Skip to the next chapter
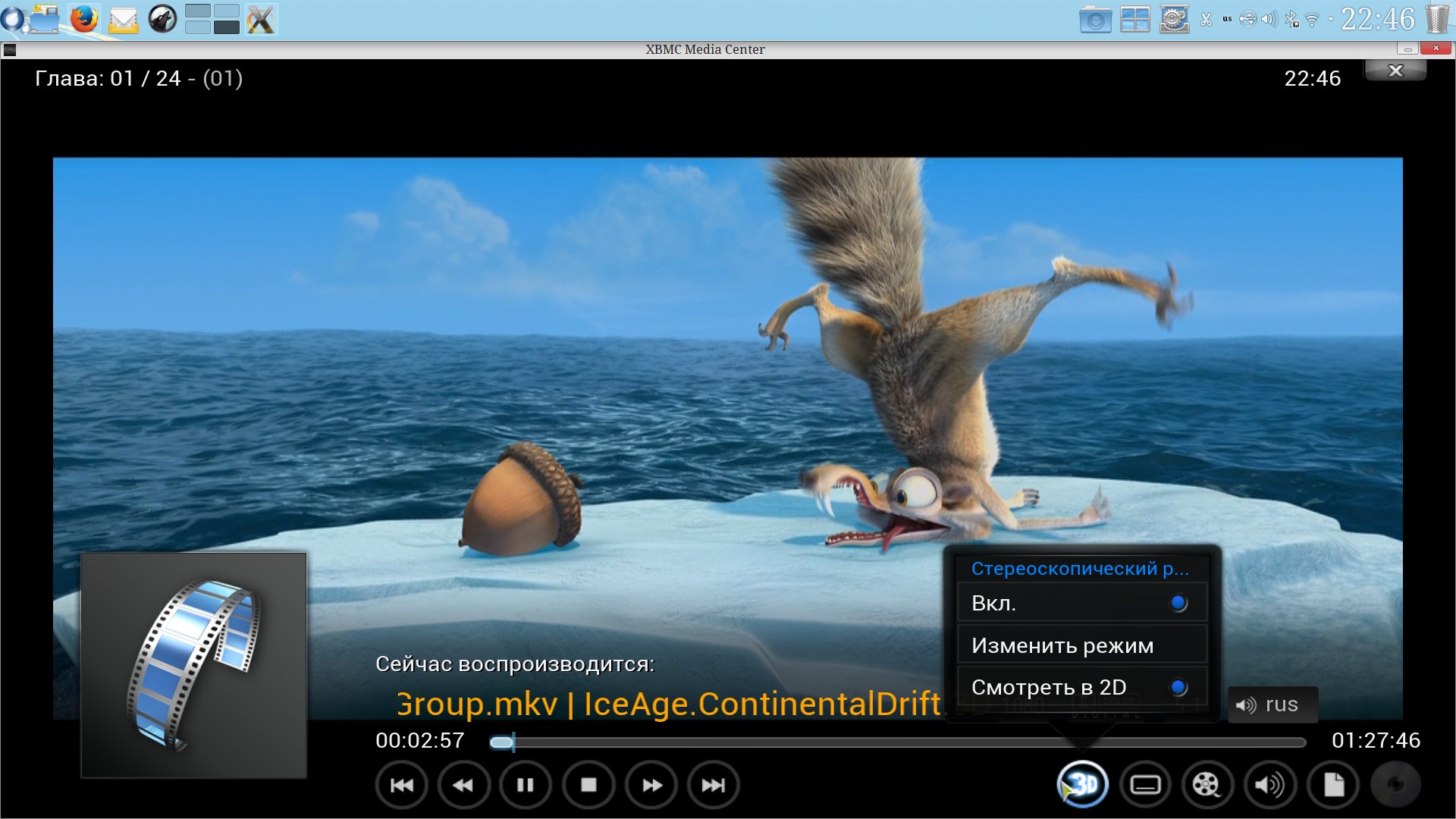Screen dimensions: 1456x819 coord(713,785)
